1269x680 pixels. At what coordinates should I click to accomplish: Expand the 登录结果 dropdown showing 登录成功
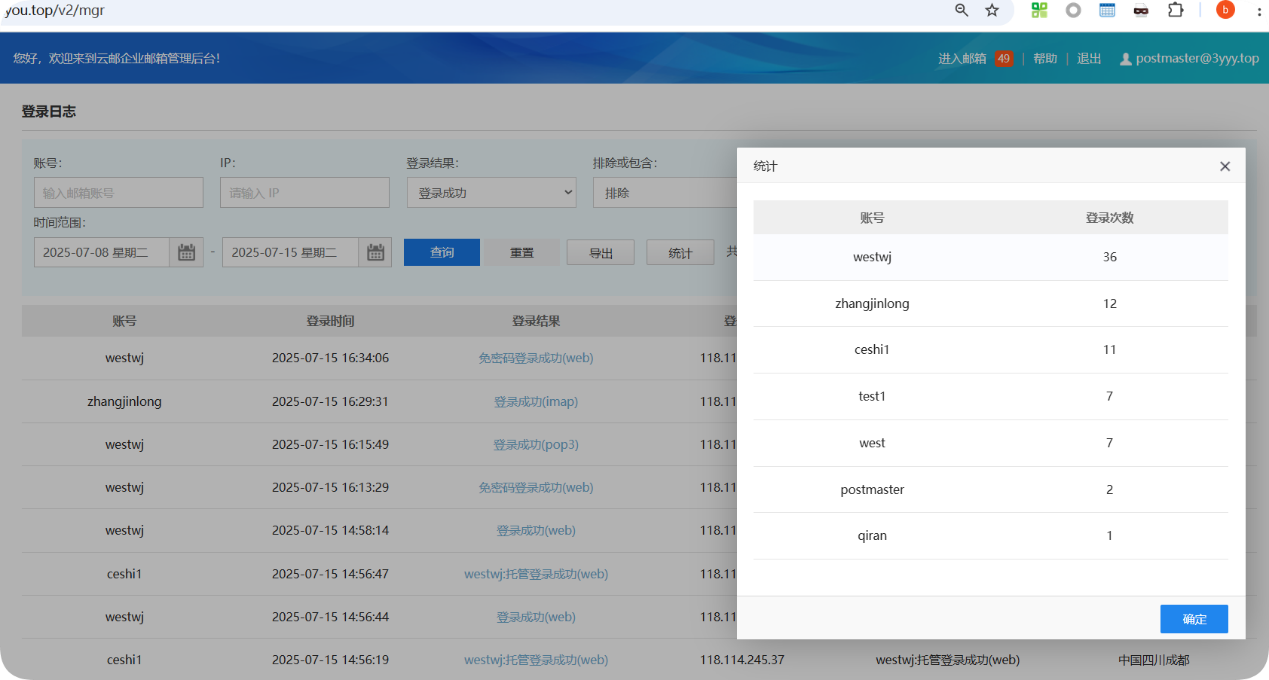(x=491, y=193)
